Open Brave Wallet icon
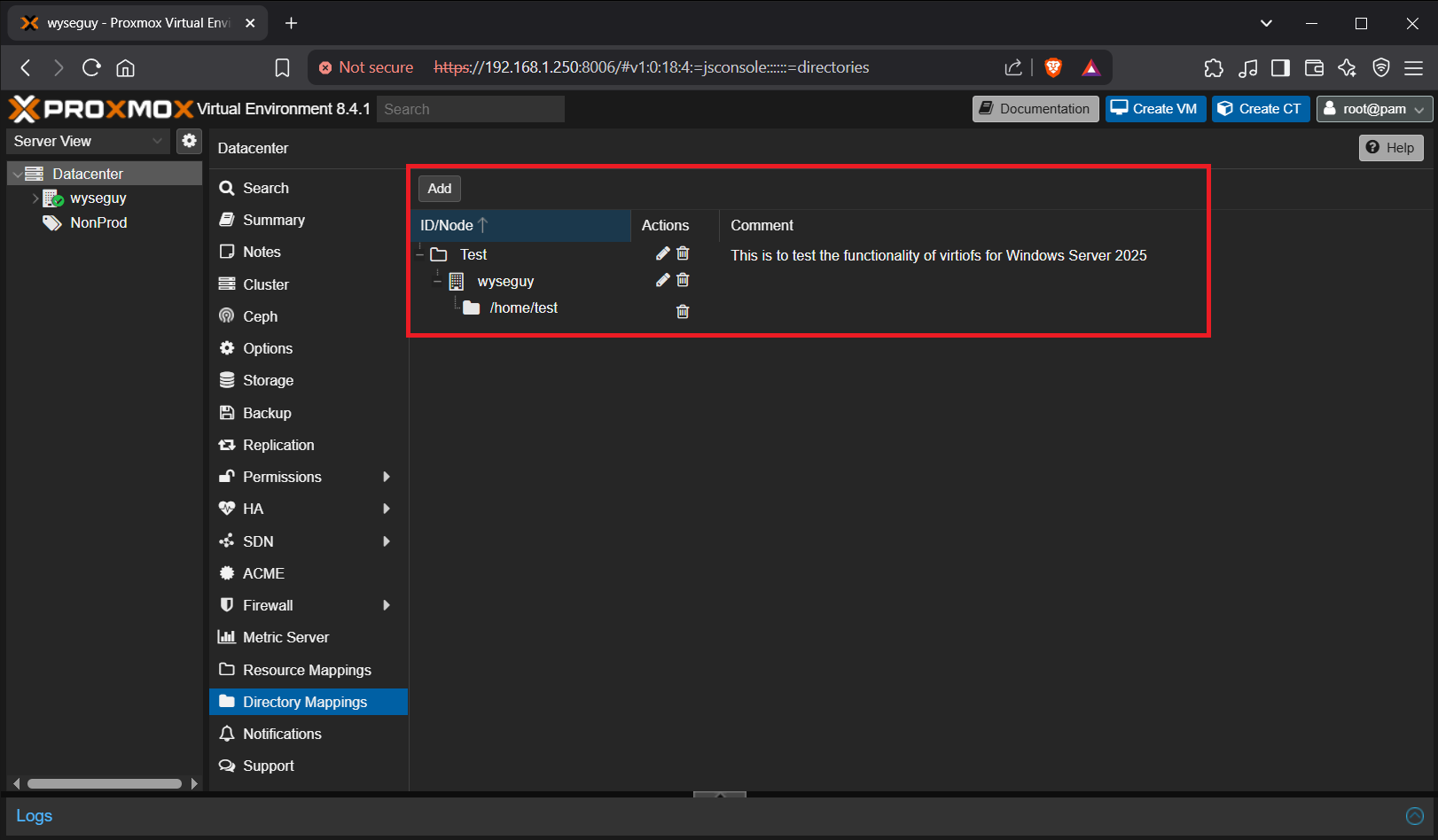1438x840 pixels. [x=1314, y=67]
